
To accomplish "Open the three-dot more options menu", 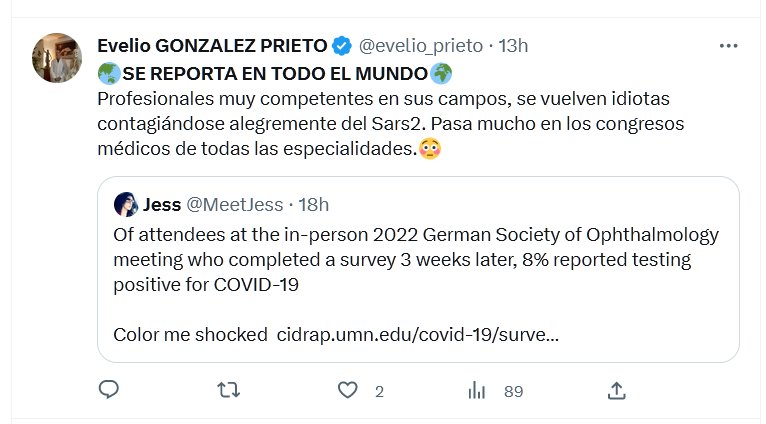I will [x=731, y=46].
